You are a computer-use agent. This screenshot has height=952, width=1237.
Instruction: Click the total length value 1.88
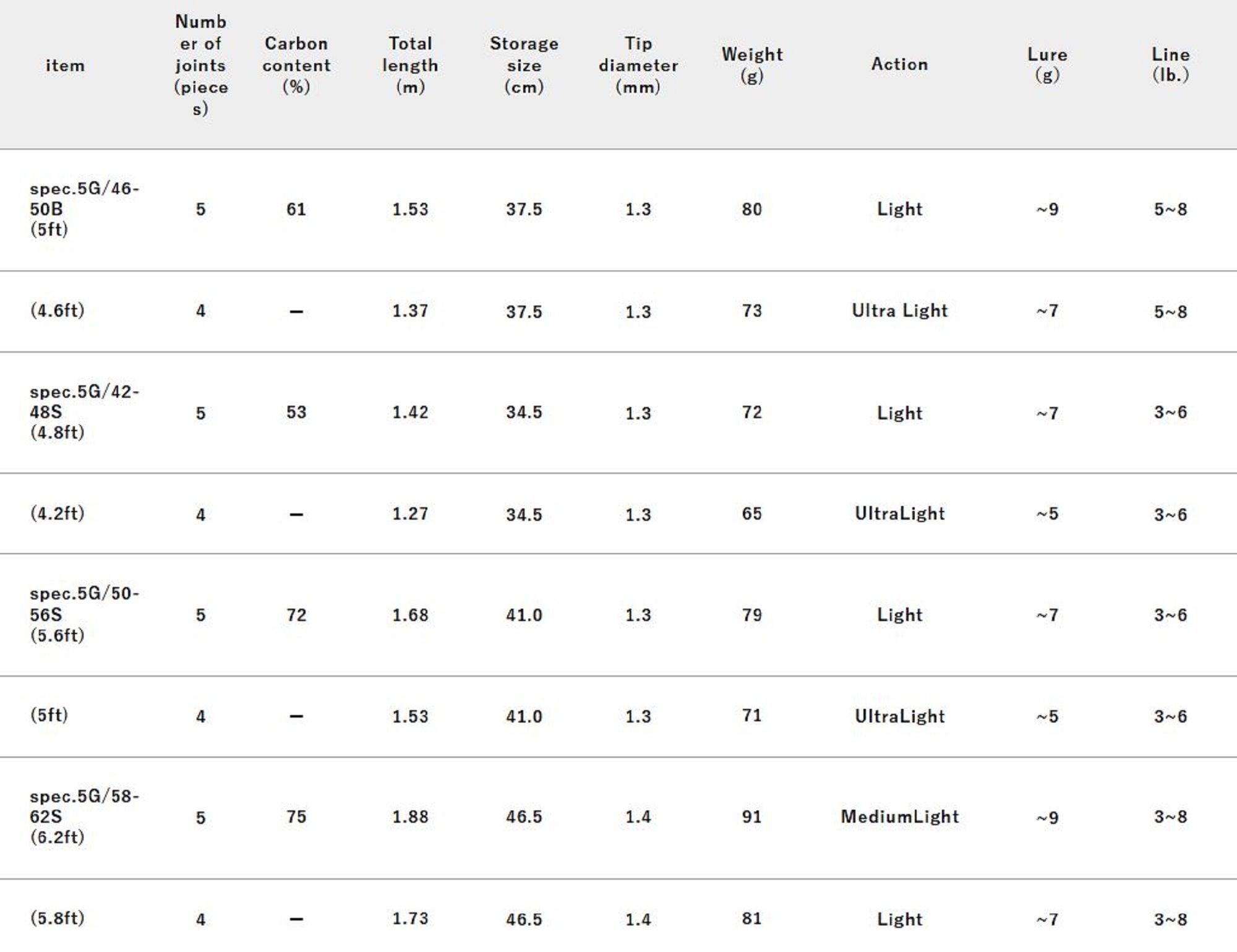point(410,817)
